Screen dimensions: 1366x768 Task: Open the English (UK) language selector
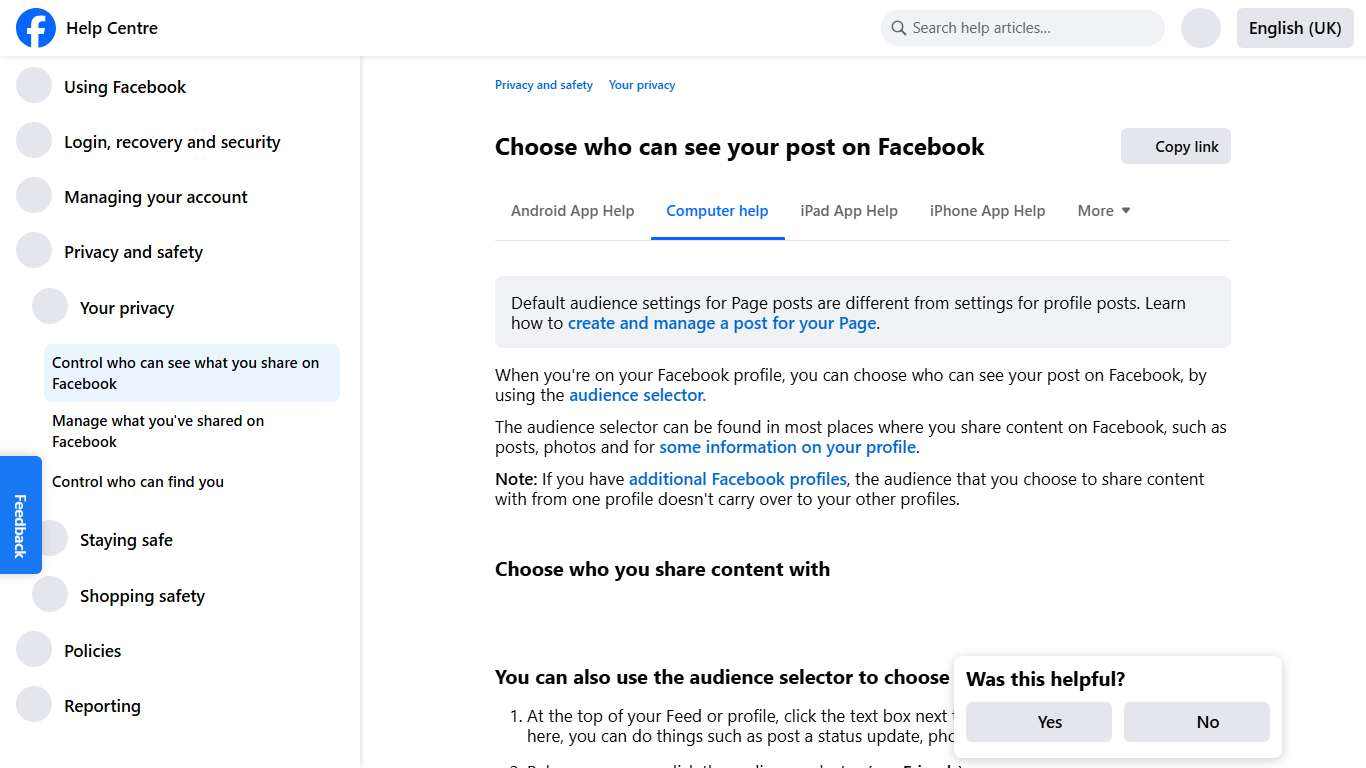tap(1294, 28)
